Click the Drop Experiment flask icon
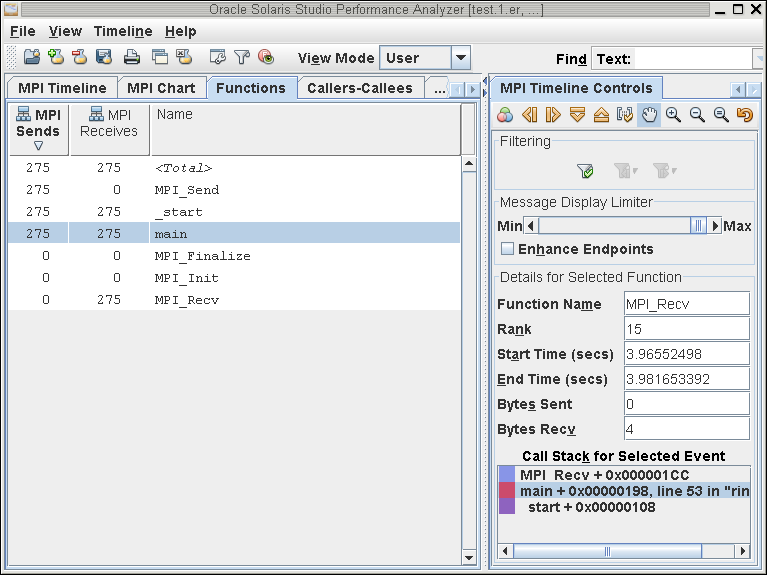This screenshot has width=767, height=575. (x=80, y=57)
